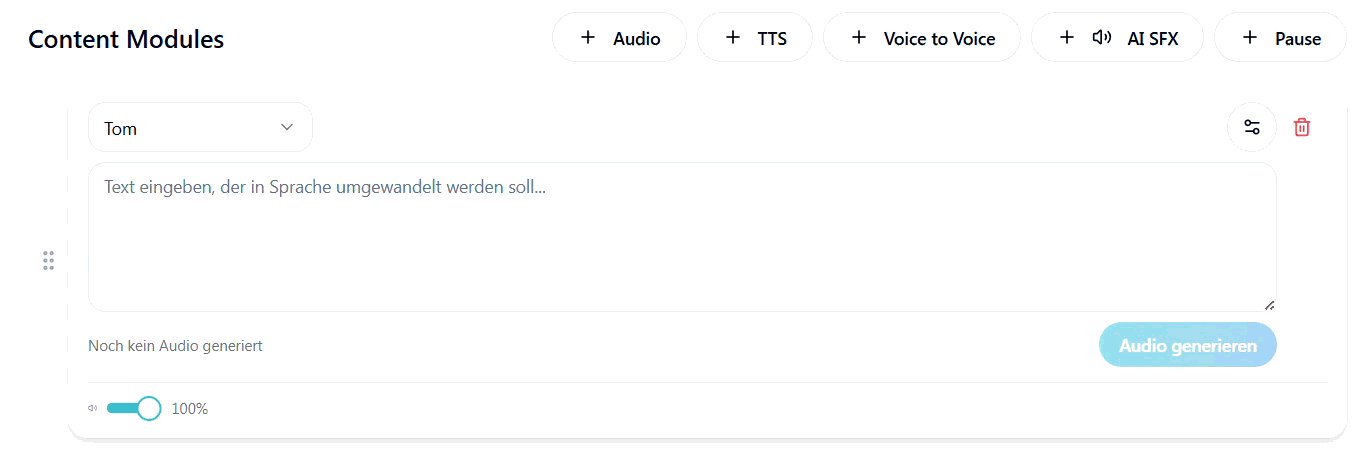The width and height of the screenshot is (1372, 472).
Task: Open the Tom voice dropdown
Action: click(200, 128)
